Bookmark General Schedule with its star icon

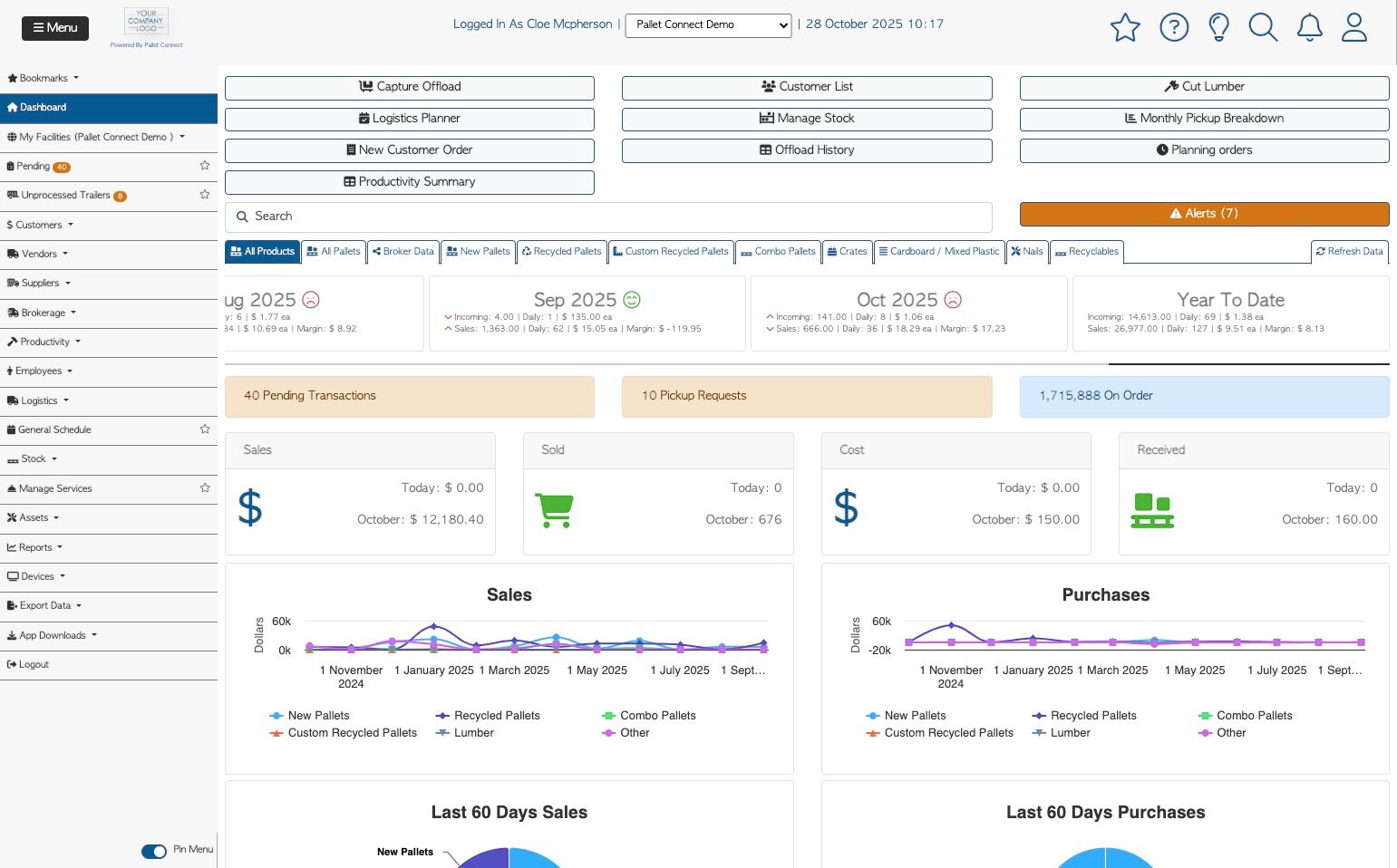click(205, 429)
